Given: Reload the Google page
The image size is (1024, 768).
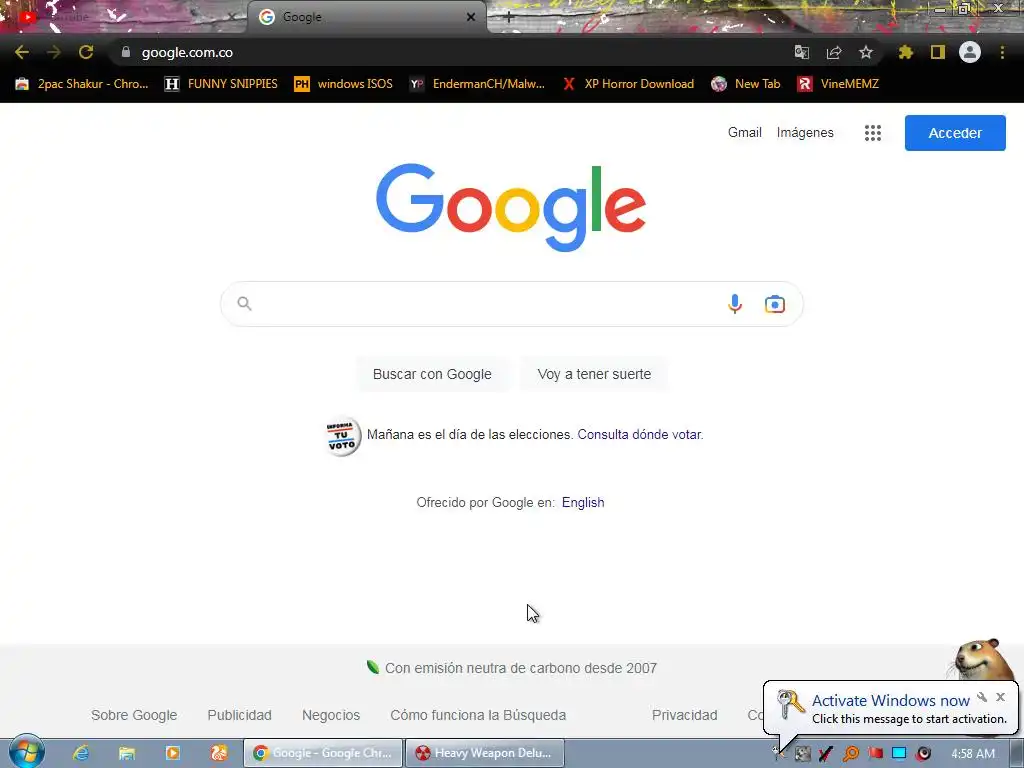Looking at the screenshot, I should point(86,52).
